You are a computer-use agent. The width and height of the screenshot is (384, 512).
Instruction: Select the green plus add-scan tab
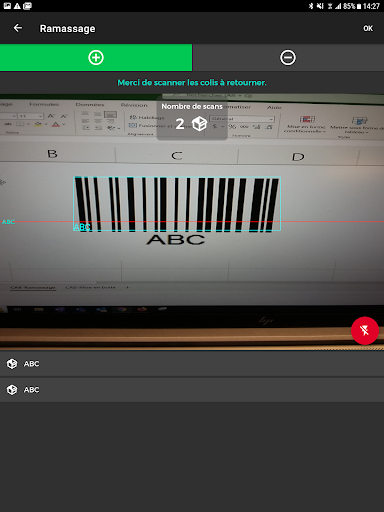coord(96,58)
